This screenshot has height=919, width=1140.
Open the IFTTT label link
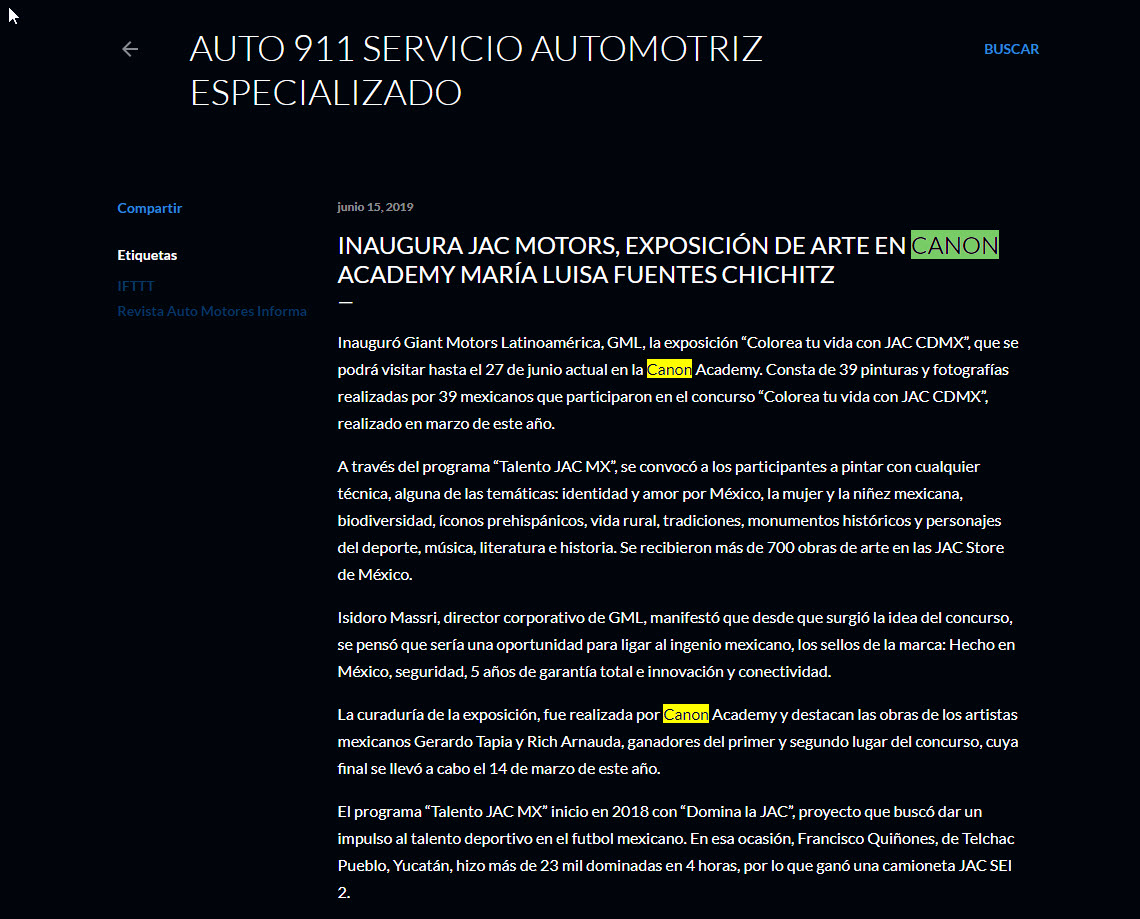pyautogui.click(x=136, y=286)
